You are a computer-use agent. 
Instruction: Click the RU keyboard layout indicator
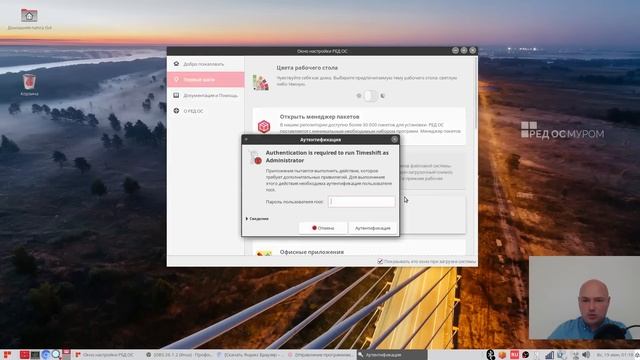pyautogui.click(x=514, y=355)
